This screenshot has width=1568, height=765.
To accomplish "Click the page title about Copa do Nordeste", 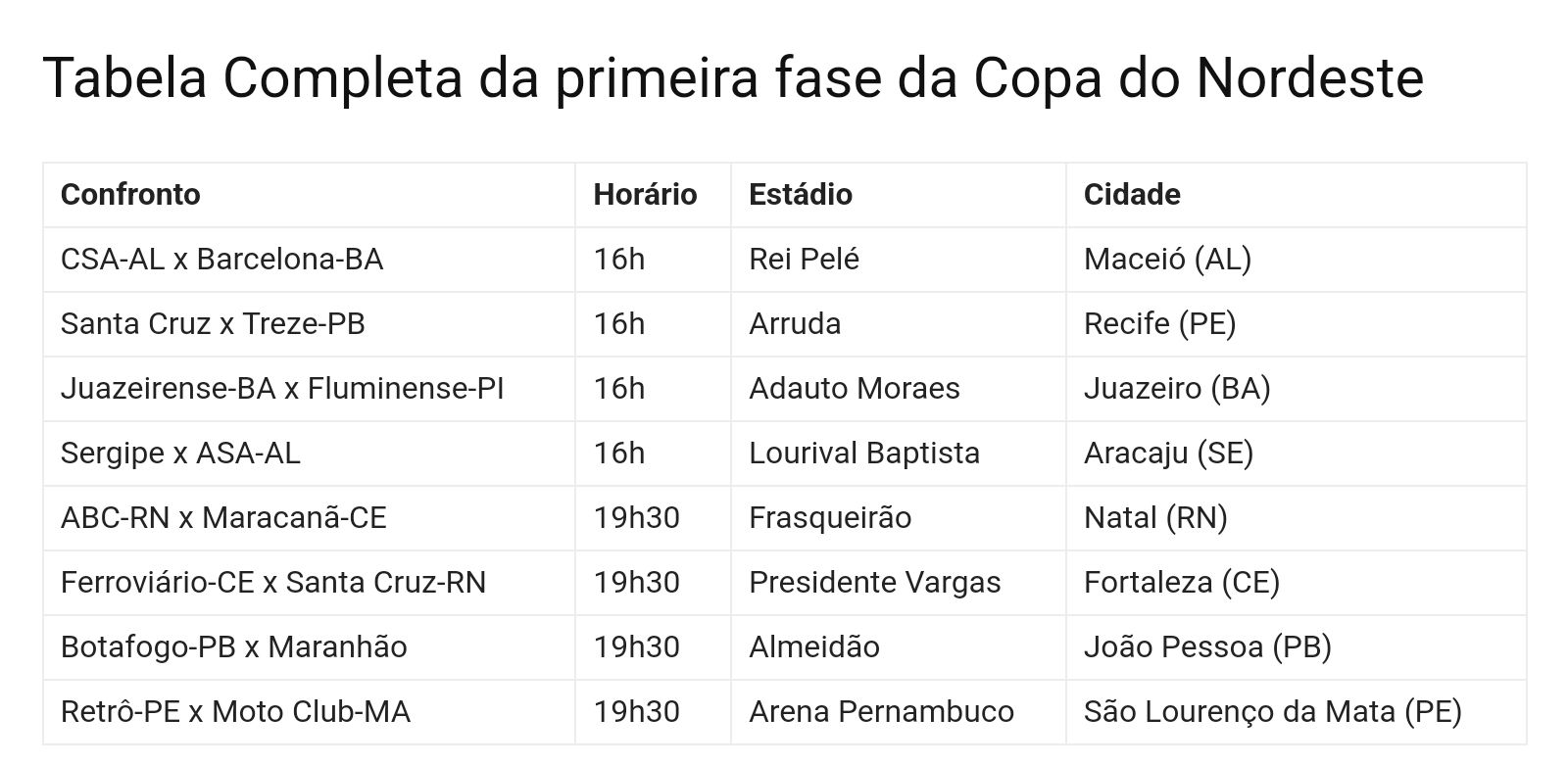I will 733,77.
